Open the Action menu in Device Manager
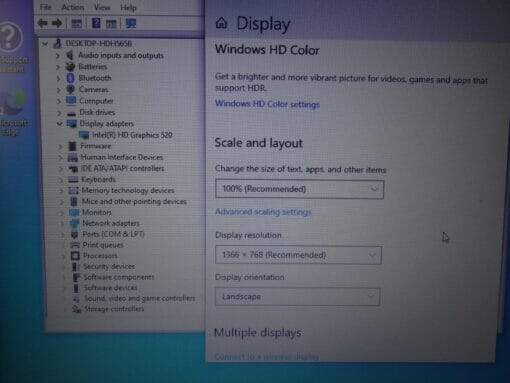 (73, 7)
